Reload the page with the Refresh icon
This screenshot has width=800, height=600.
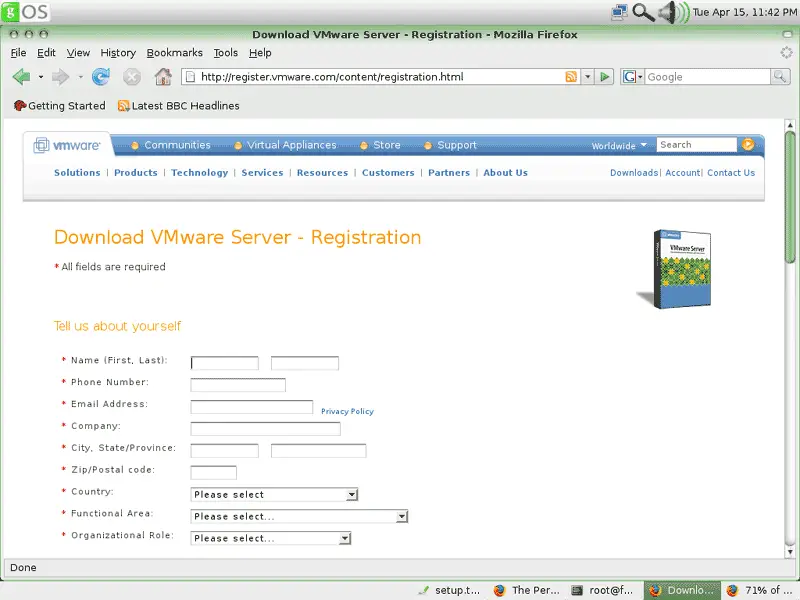tap(101, 77)
